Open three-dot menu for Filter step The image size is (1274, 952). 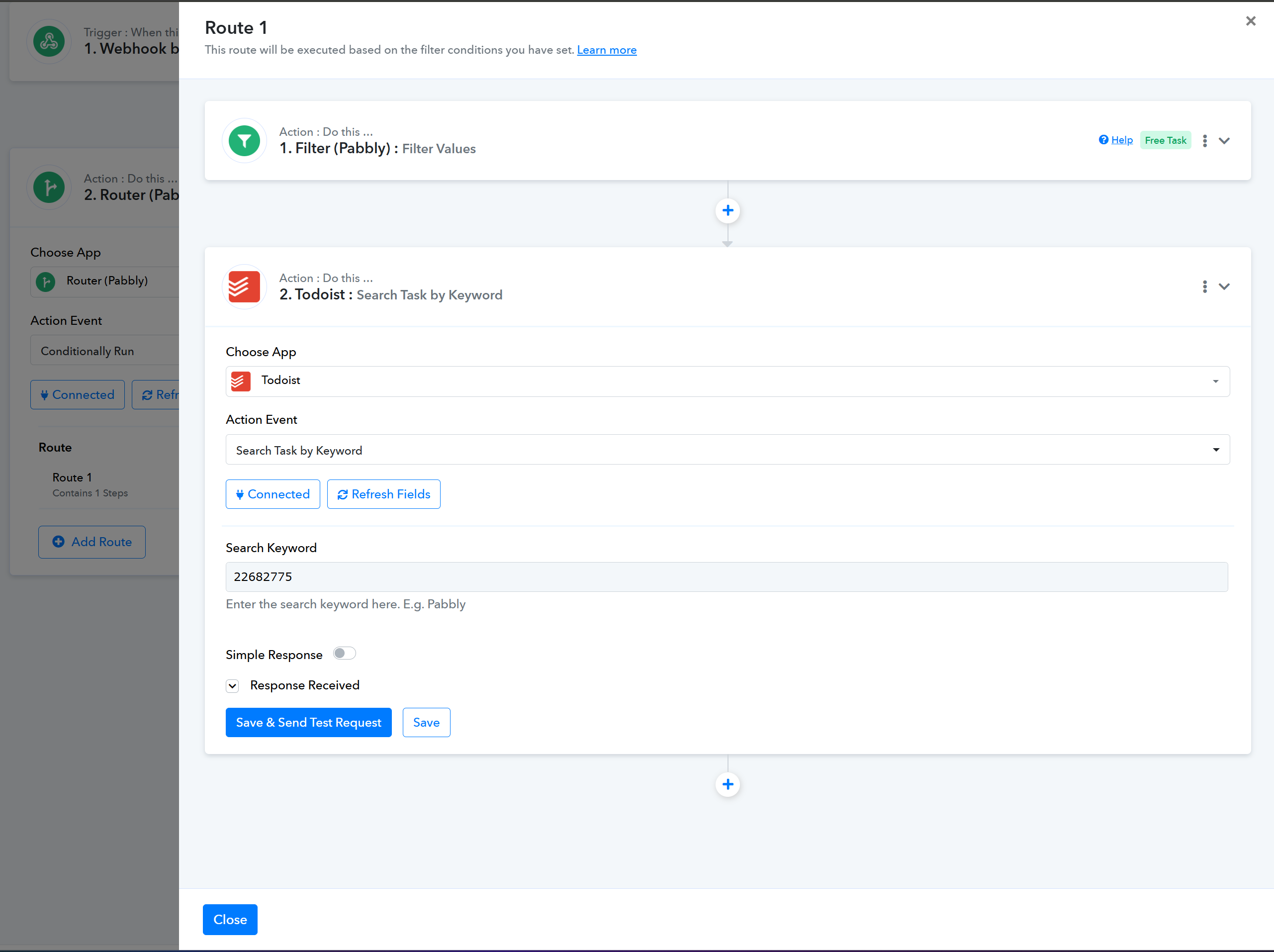pyautogui.click(x=1204, y=141)
